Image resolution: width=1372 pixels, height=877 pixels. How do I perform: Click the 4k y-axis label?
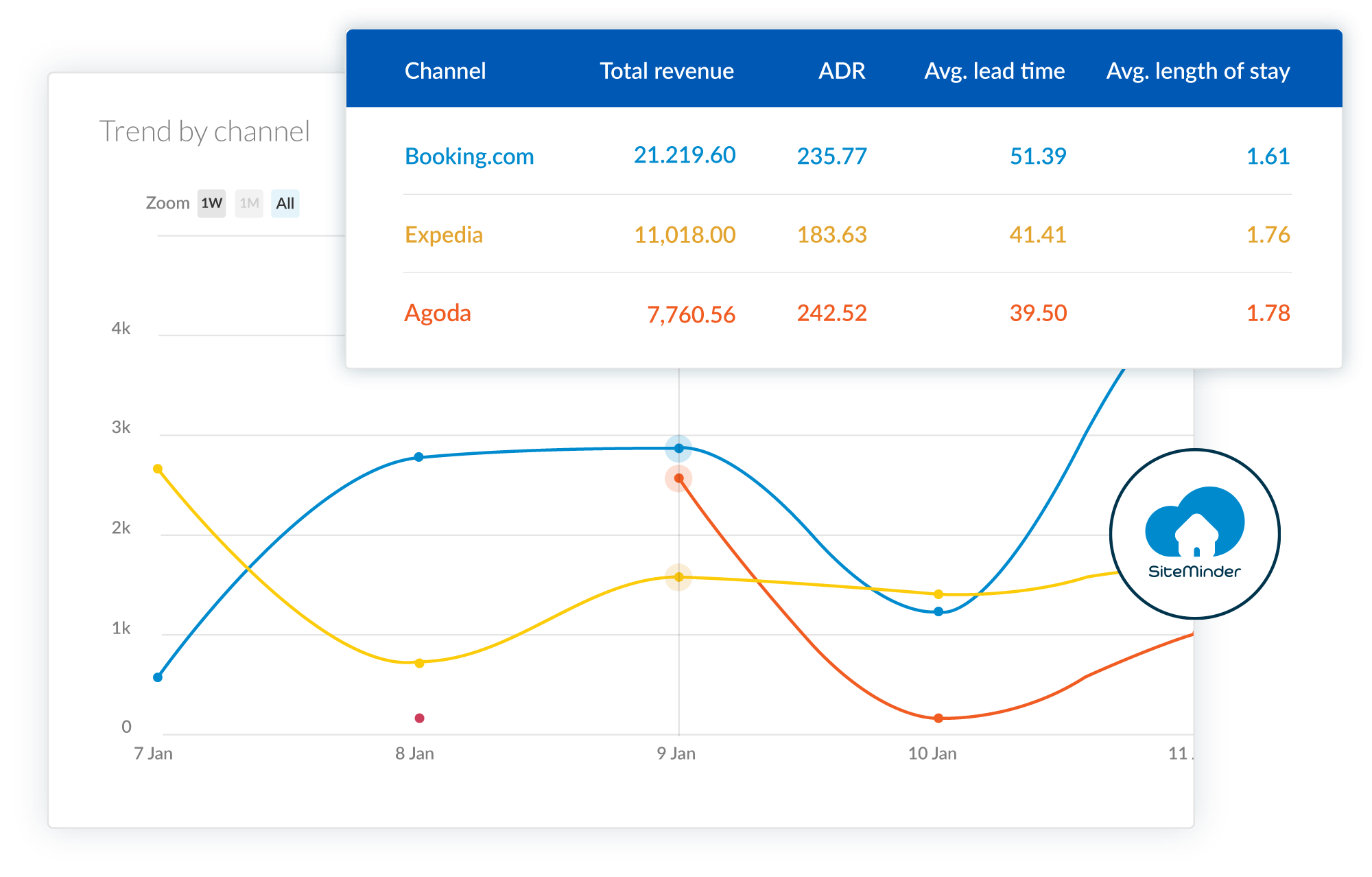pyautogui.click(x=121, y=329)
